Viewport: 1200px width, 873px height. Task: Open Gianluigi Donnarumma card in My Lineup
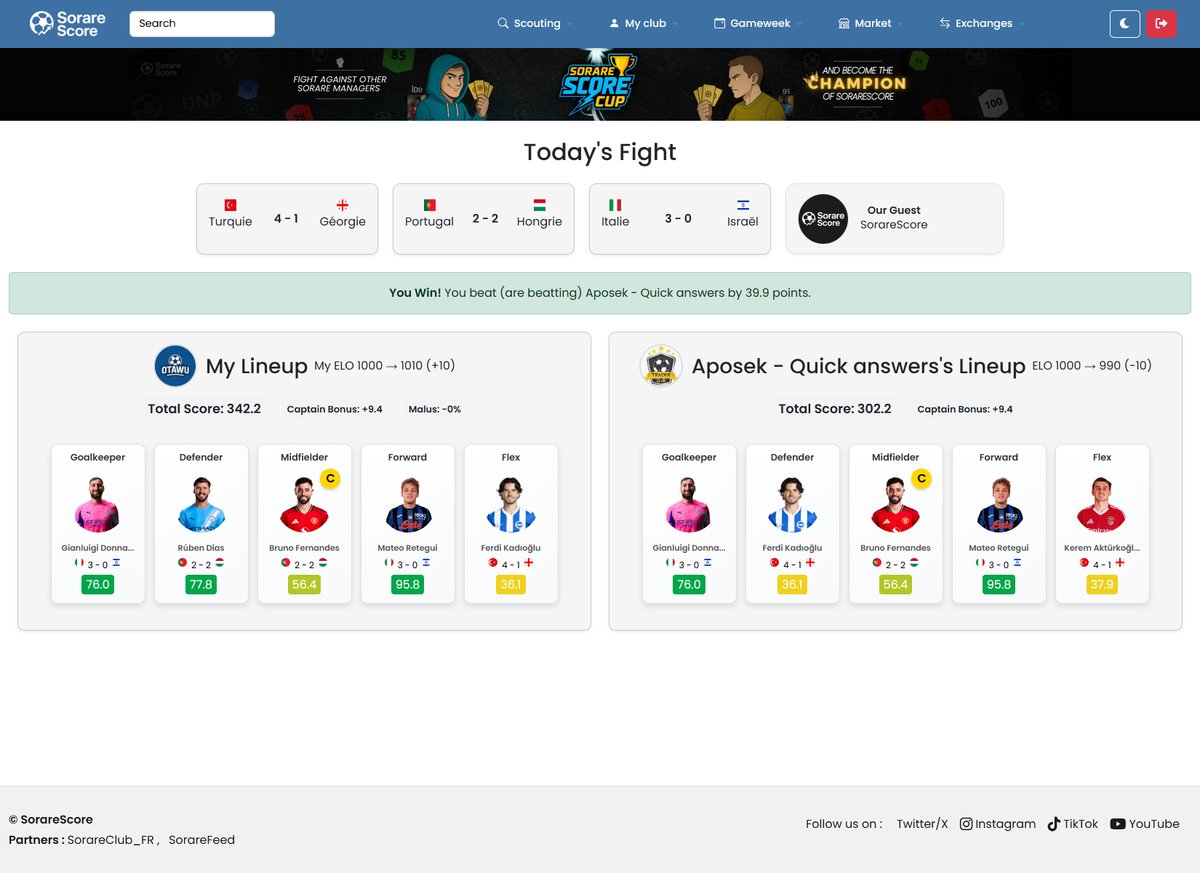98,524
